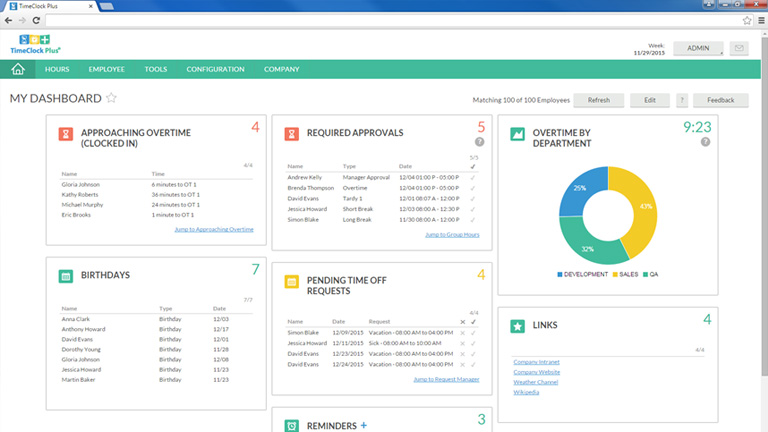Add a reminder with the plus icon
Viewport: 768px width, 432px height.
364,425
